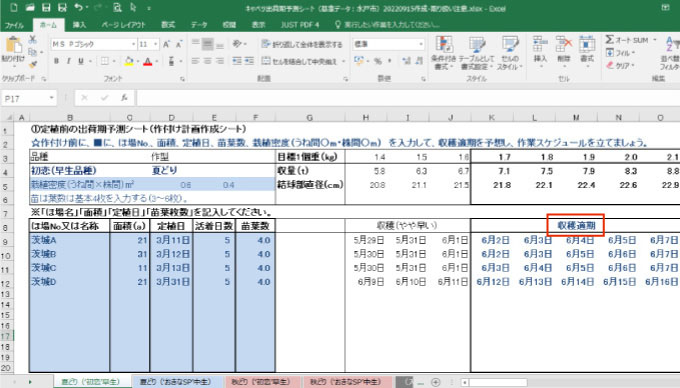Toggle align text right
Image resolution: width=680 pixels, height=388 pixels.
(220, 61)
